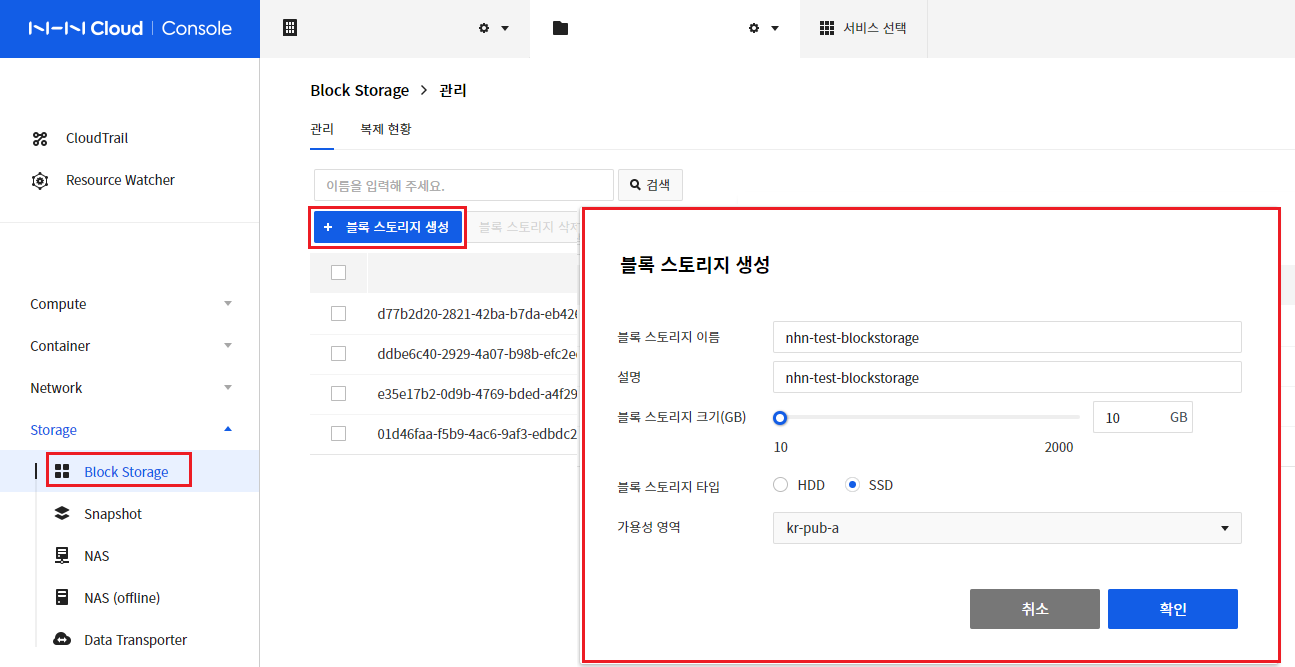Click the 설명 description input field
This screenshot has height=667, width=1295.
click(1007, 377)
